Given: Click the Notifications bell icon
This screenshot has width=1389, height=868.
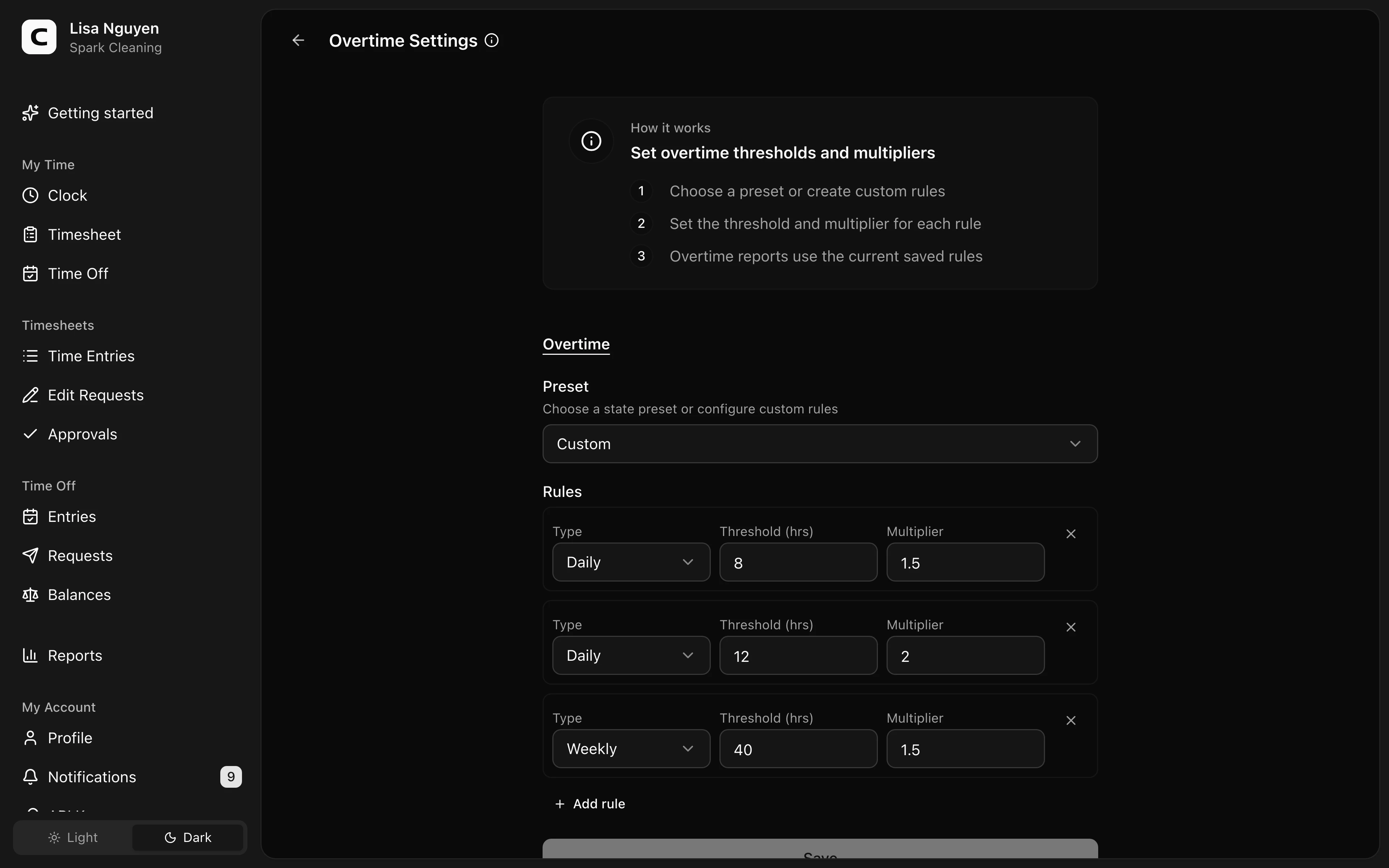Looking at the screenshot, I should point(30,777).
